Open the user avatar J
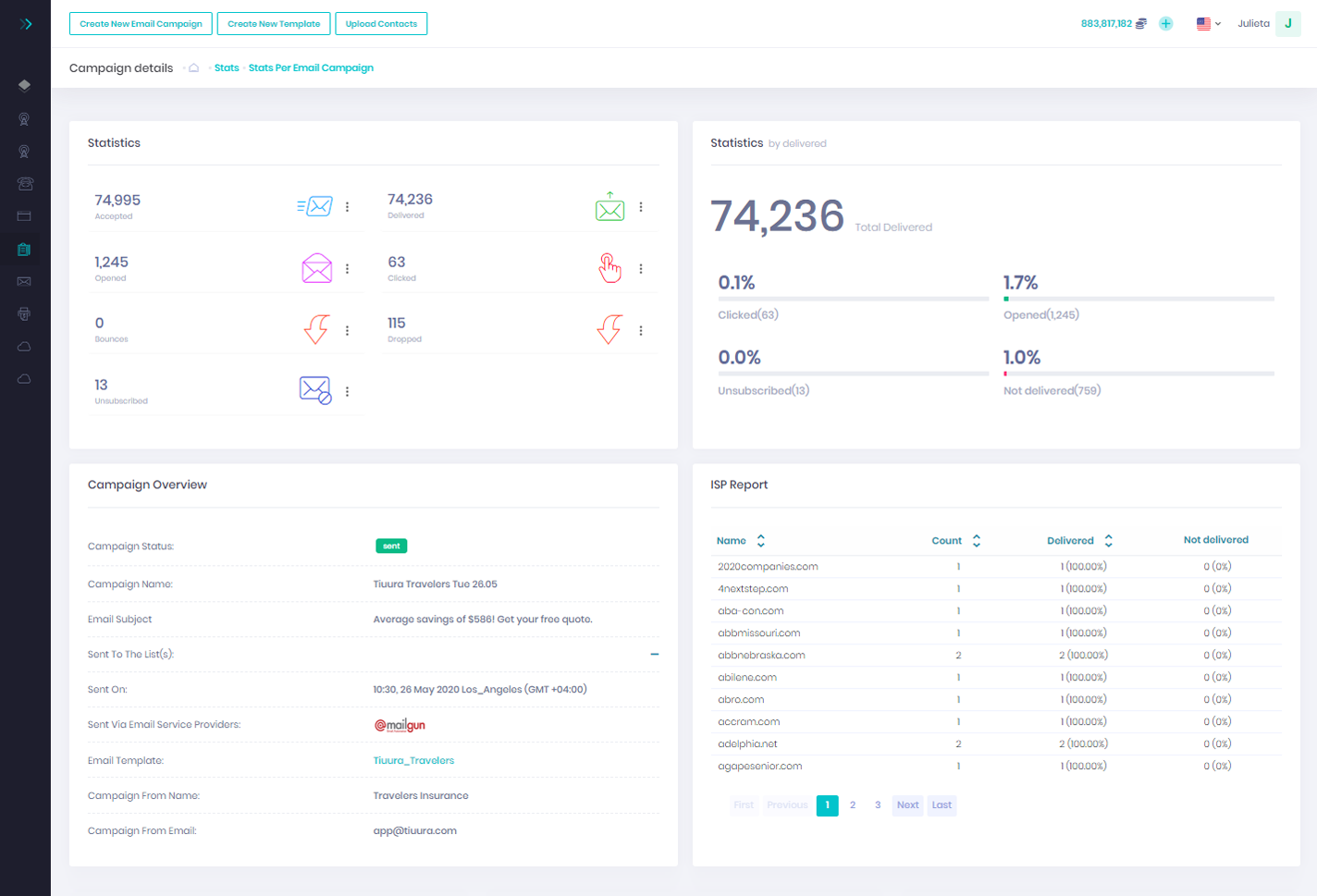 (1287, 24)
